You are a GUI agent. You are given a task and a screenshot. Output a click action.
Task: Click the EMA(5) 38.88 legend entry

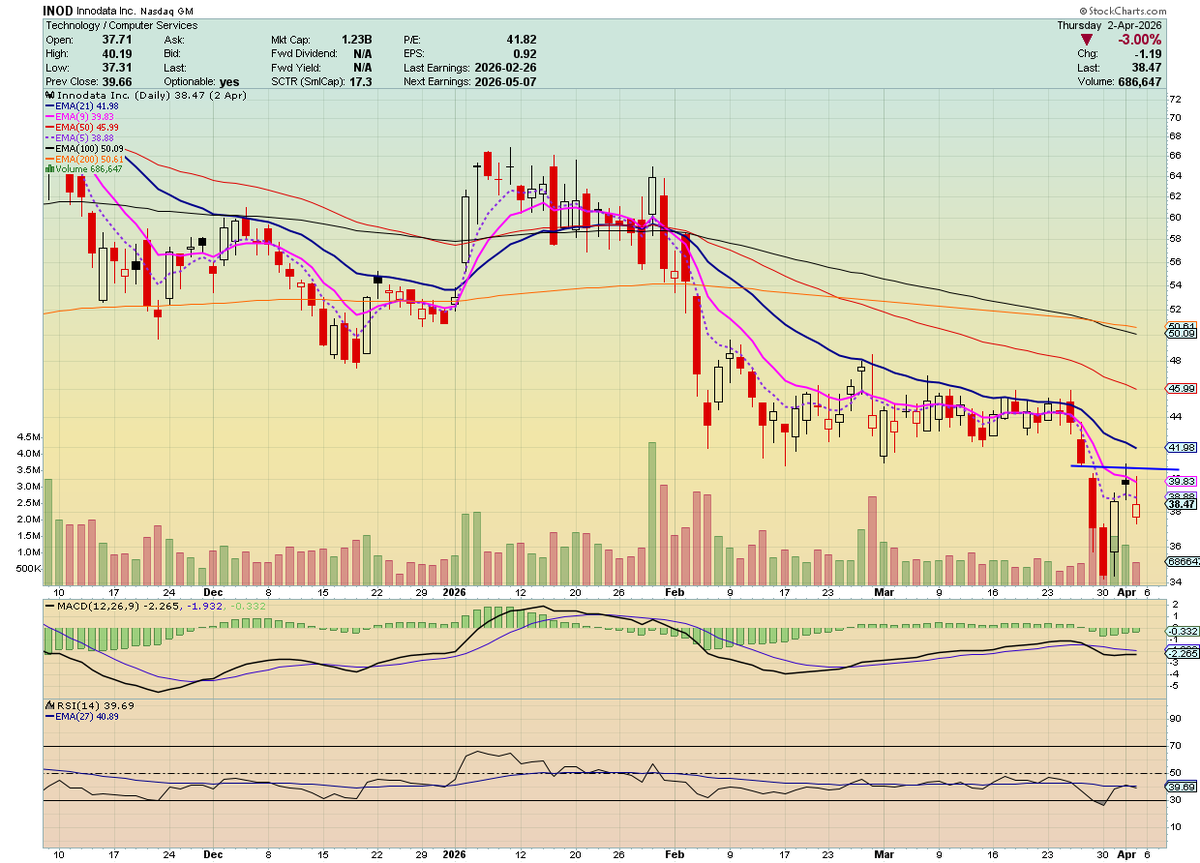[x=80, y=138]
